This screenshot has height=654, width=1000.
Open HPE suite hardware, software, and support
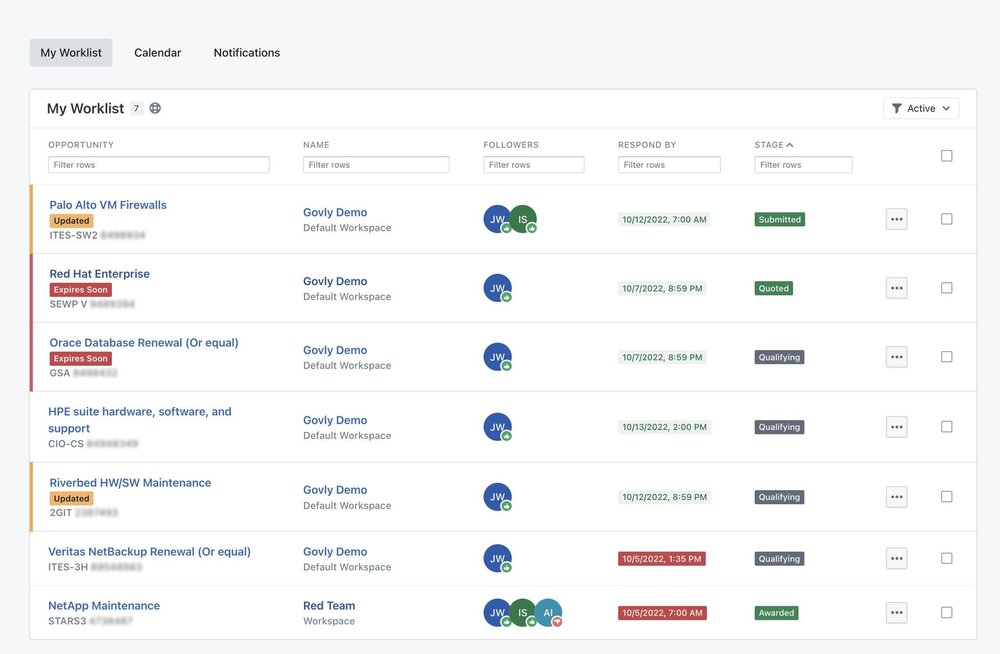(x=140, y=420)
